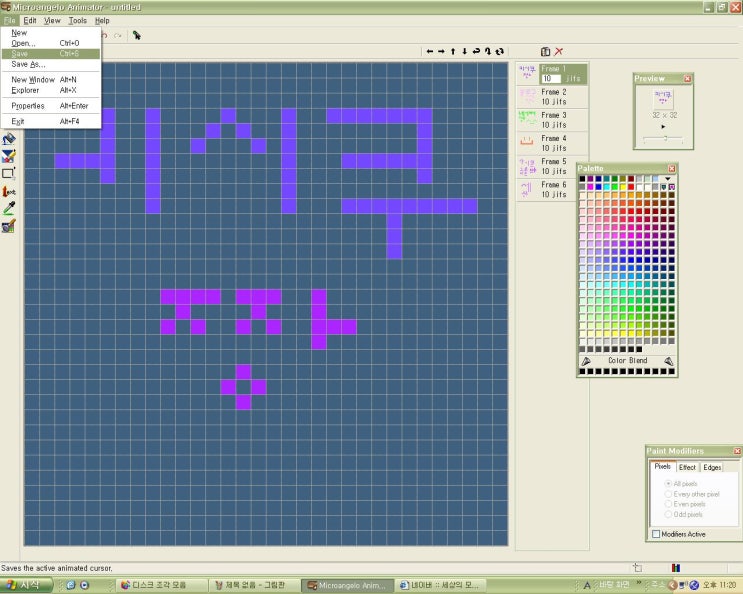
Task: Select the flood fill bucket tool
Action: [x=9, y=140]
